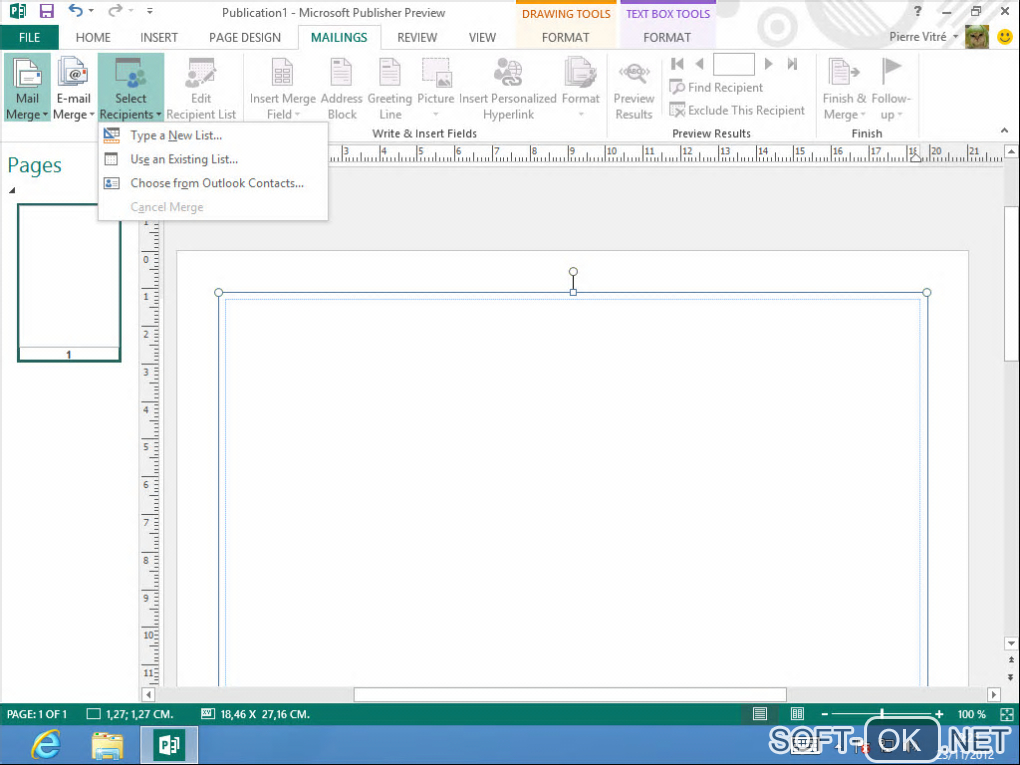Switch to two-page spread view
Viewport: 1020px width, 765px height.
(798, 714)
